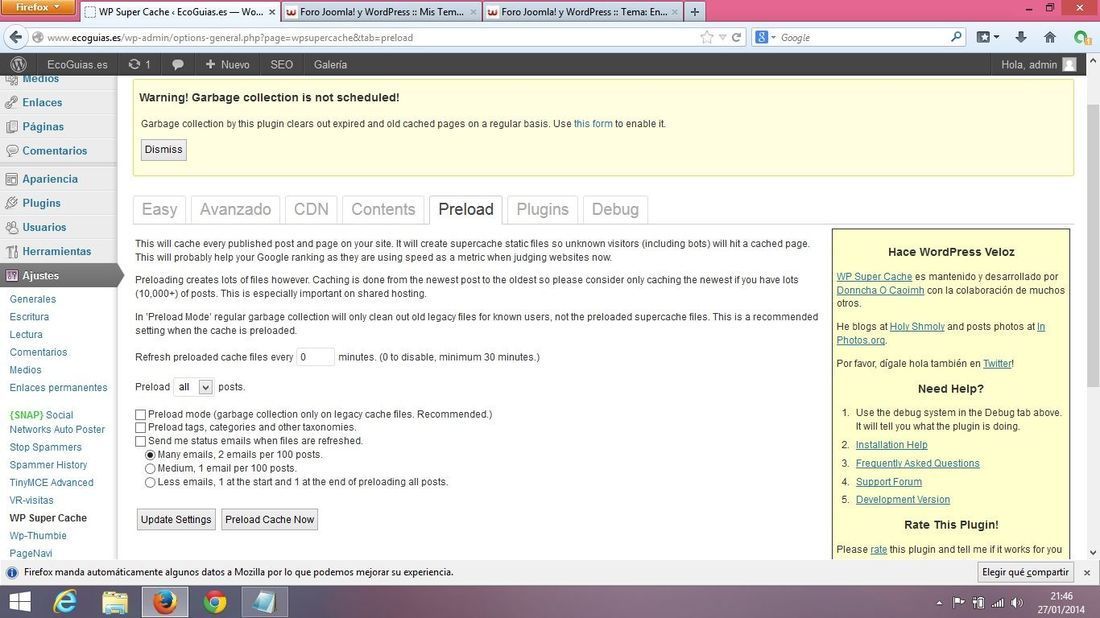Open Enlaces in the sidebar
The width and height of the screenshot is (1100, 618).
click(x=42, y=102)
